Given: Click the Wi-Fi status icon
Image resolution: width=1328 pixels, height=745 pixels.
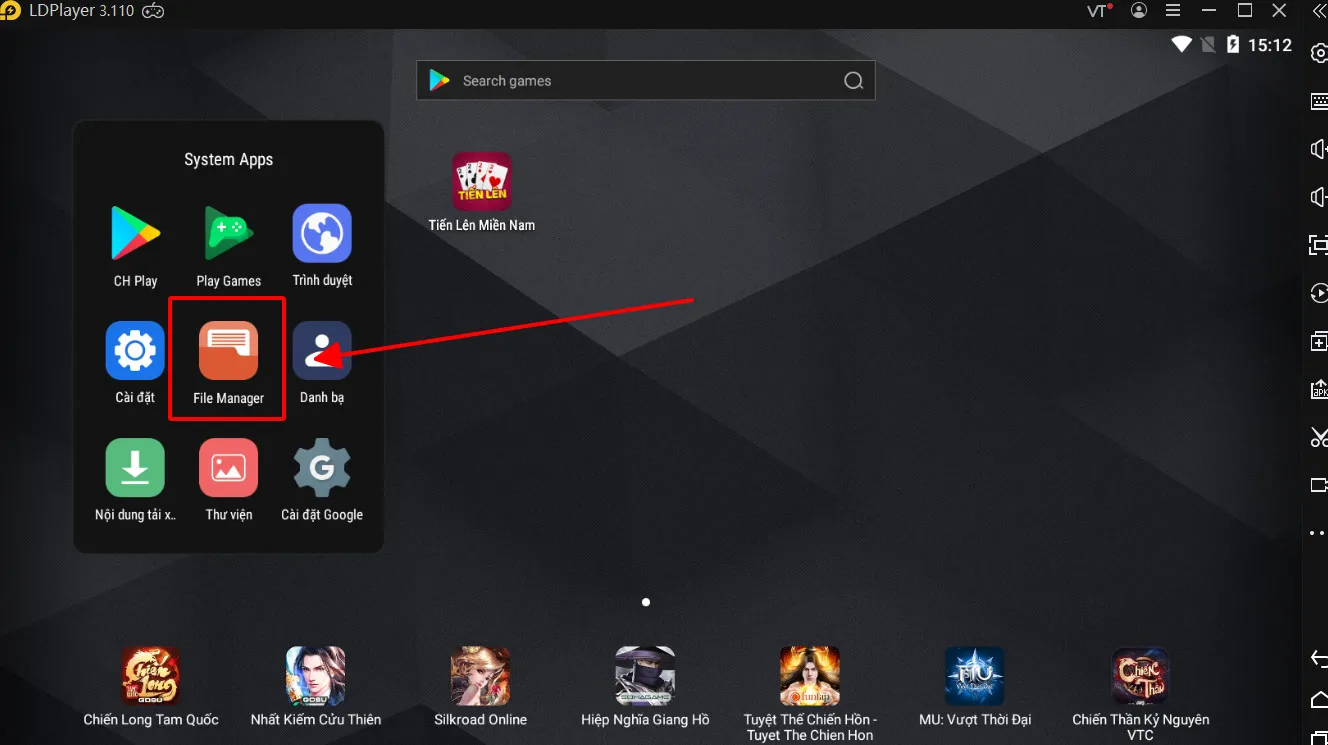Looking at the screenshot, I should (1182, 44).
